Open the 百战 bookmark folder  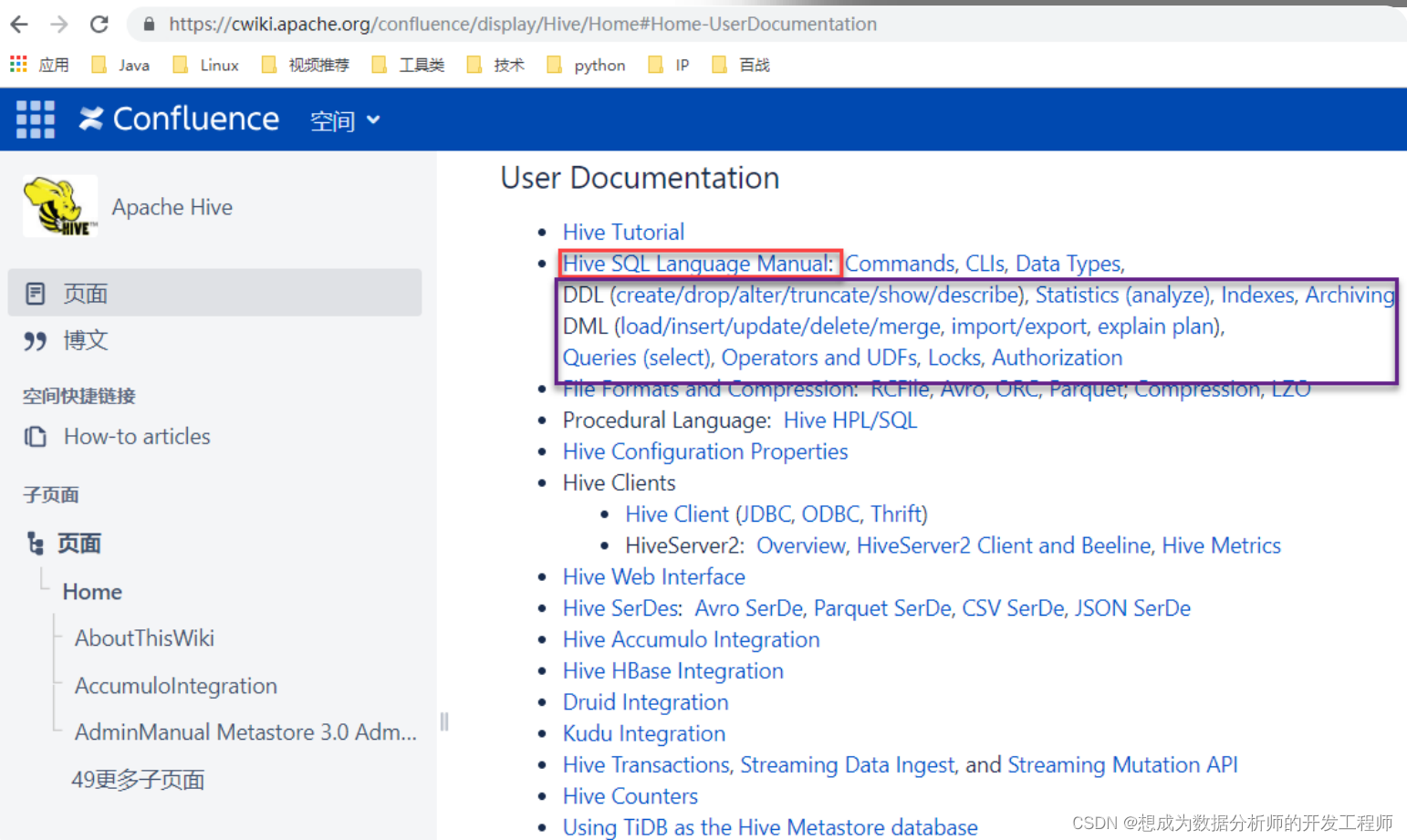pyautogui.click(x=740, y=65)
